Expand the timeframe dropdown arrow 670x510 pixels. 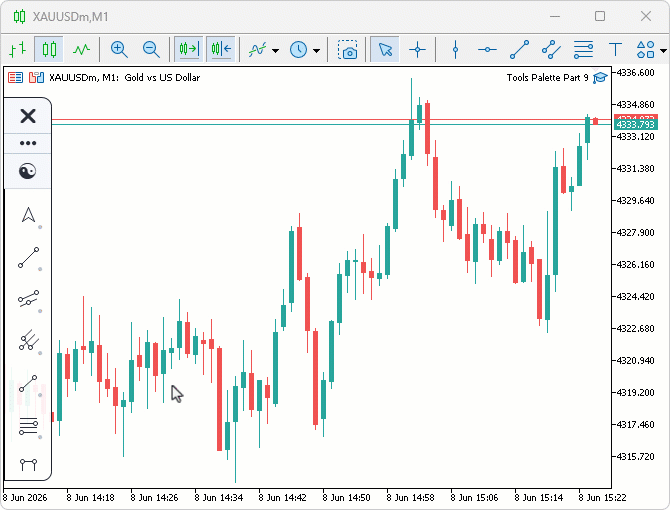[317, 50]
